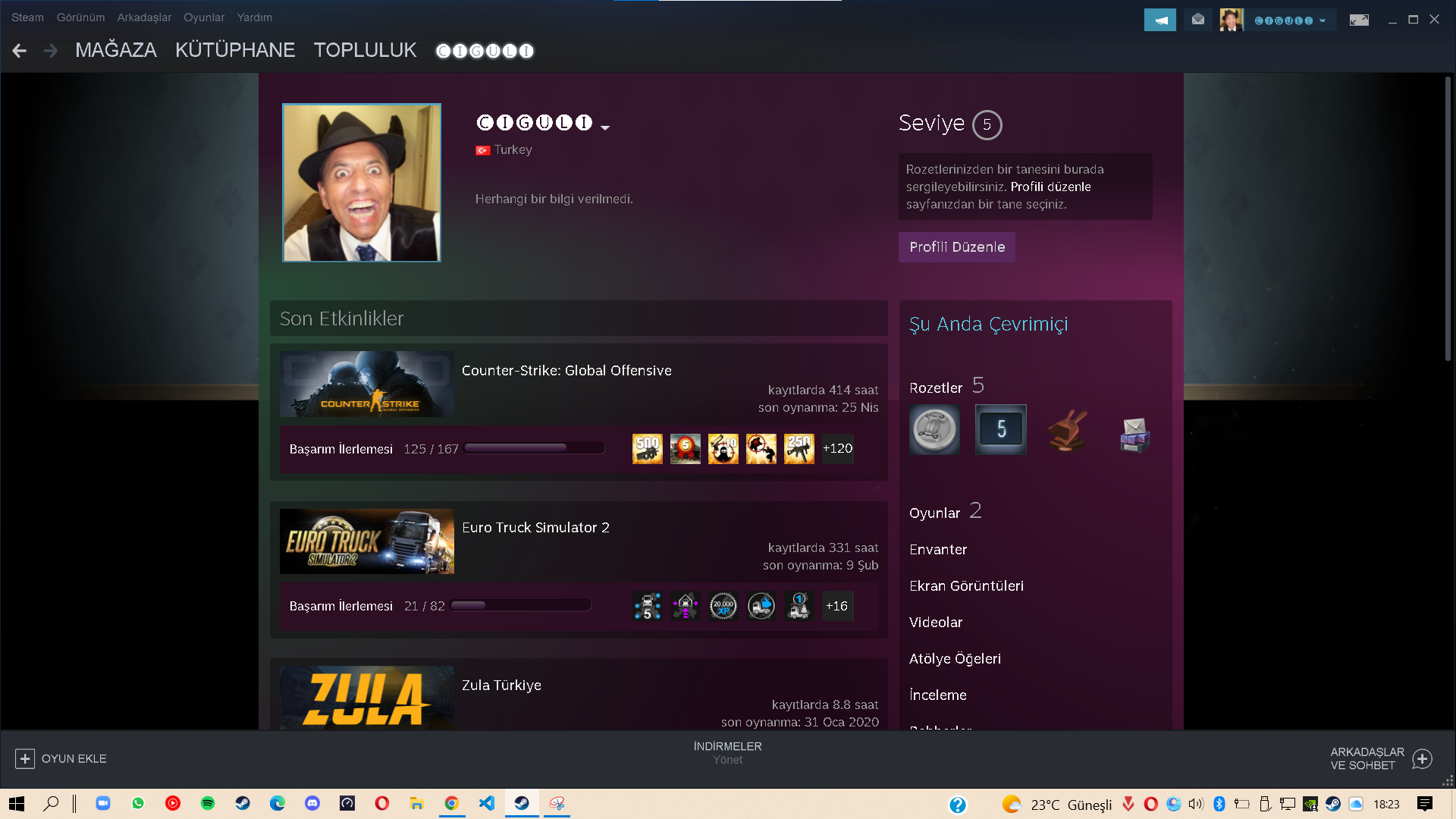Enter Big Picture mode
Image resolution: width=1456 pixels, height=819 pixels.
[1359, 20]
